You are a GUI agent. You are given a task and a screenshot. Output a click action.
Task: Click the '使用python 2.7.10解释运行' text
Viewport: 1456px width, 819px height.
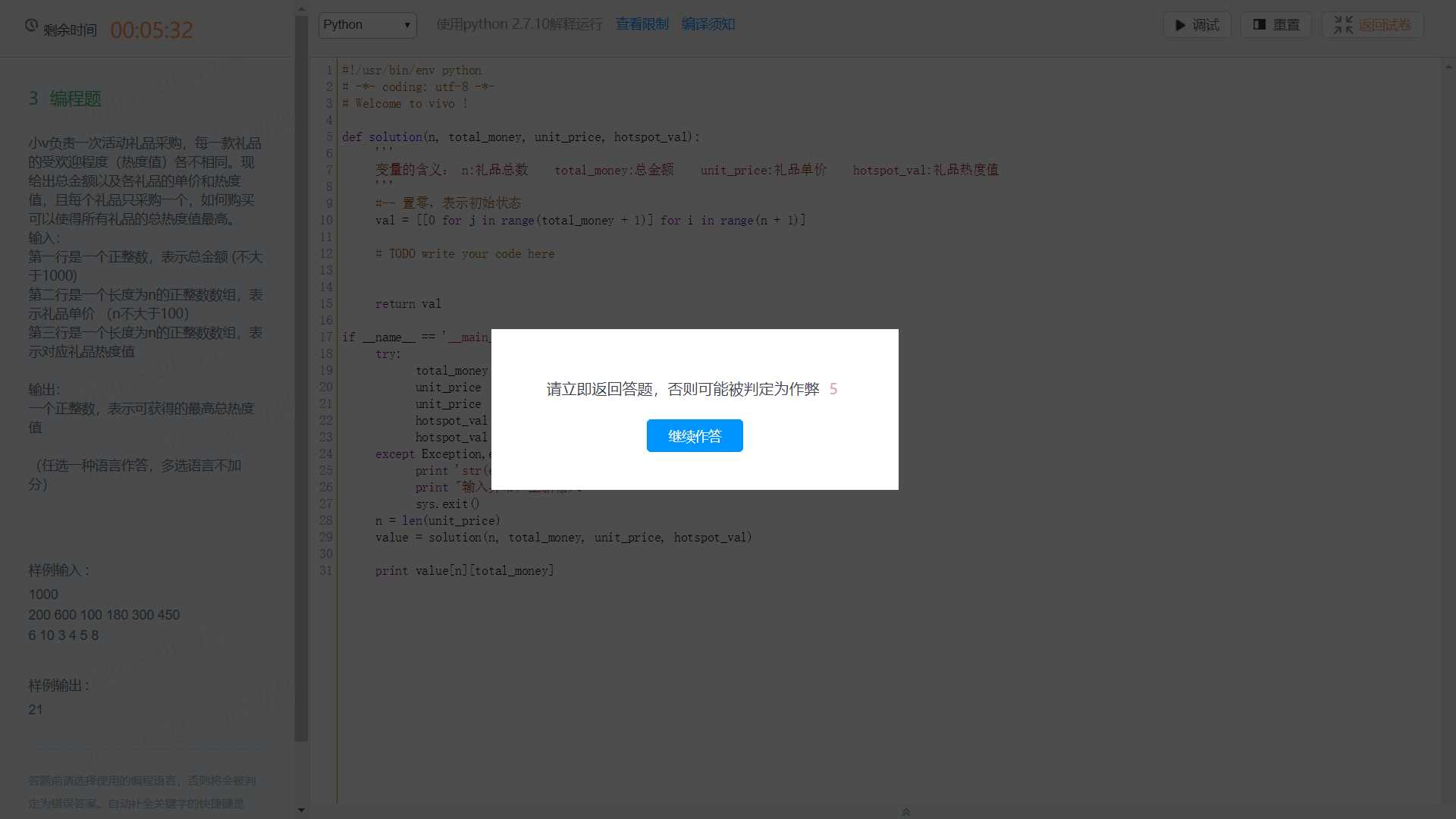[x=519, y=24]
